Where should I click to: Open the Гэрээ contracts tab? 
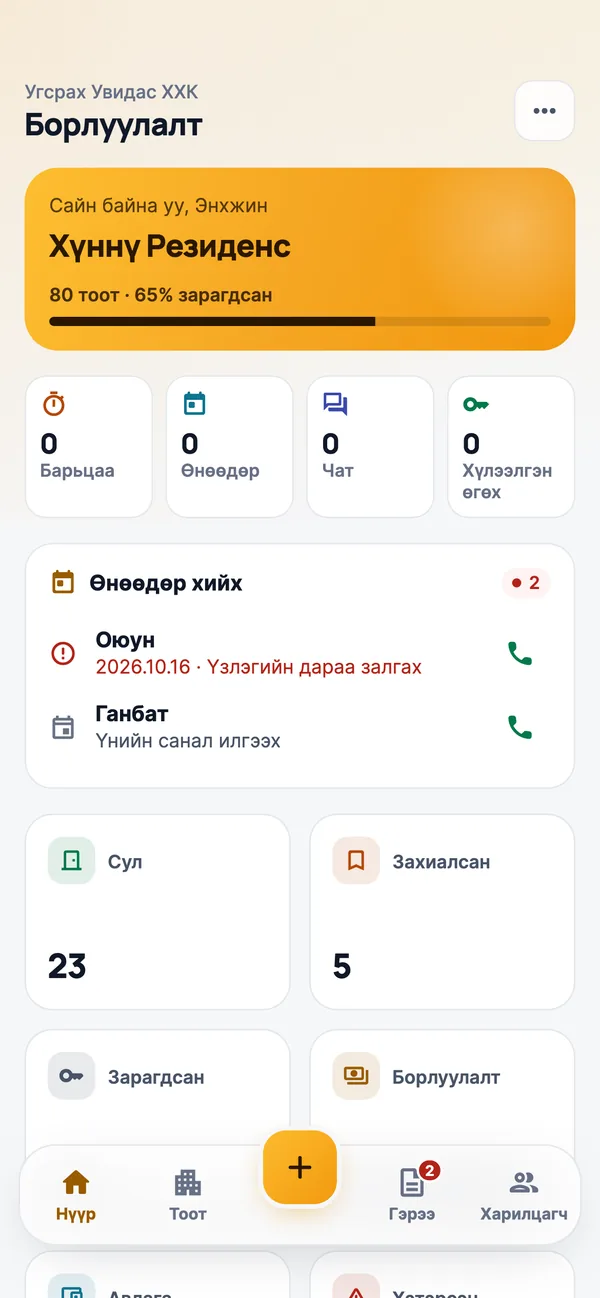412,1196
